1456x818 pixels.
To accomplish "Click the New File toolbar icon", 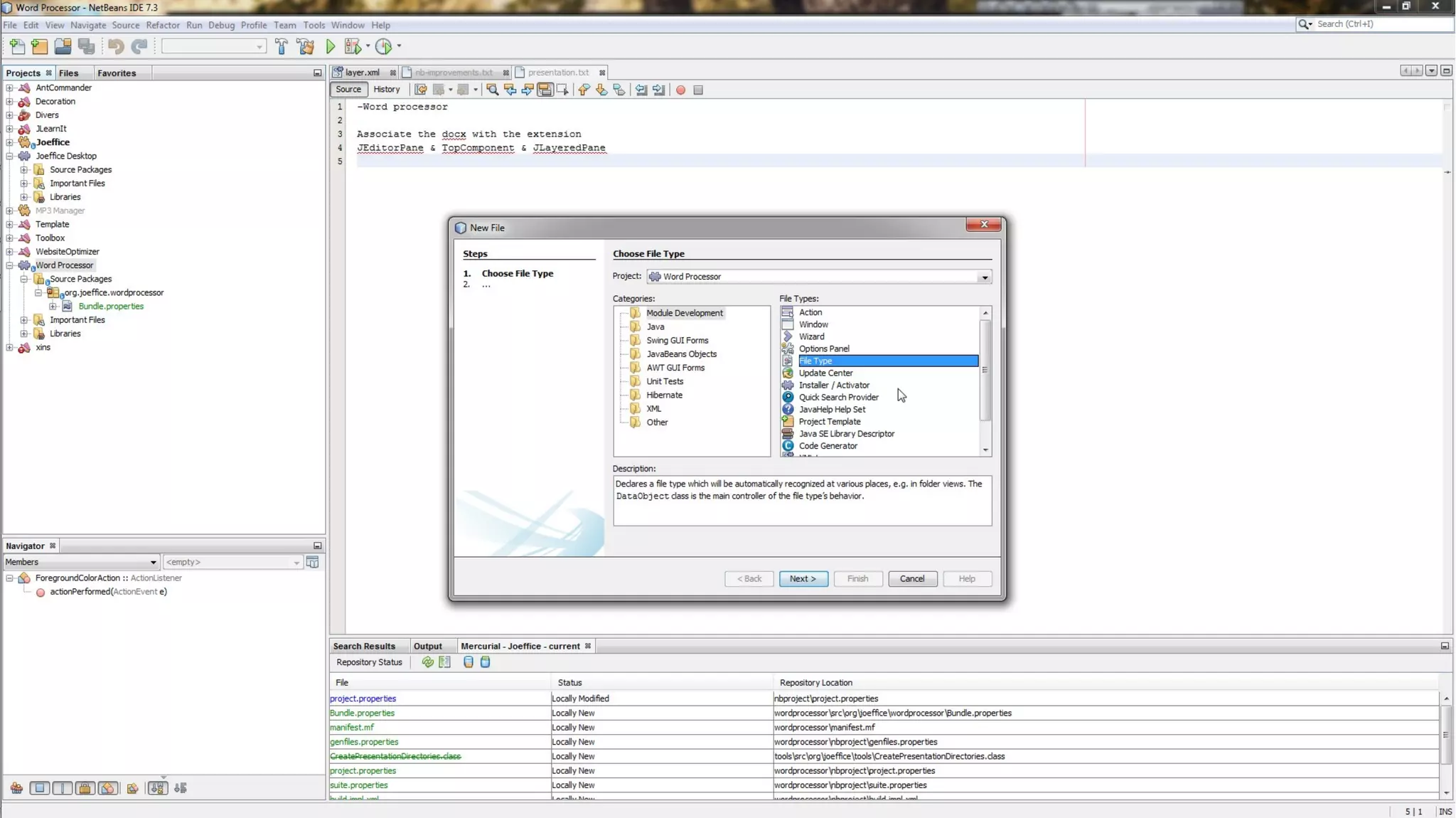I will click(17, 47).
